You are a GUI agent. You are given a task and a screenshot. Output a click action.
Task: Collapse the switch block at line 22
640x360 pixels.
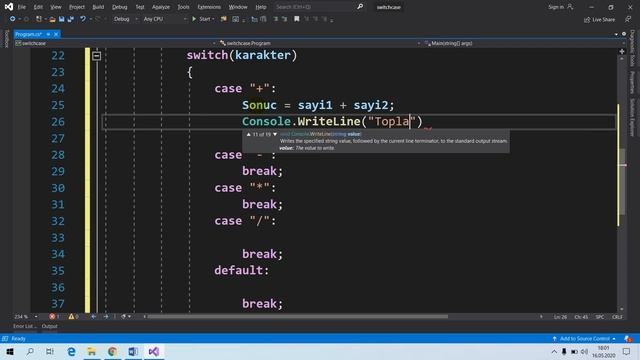[x=96, y=56]
